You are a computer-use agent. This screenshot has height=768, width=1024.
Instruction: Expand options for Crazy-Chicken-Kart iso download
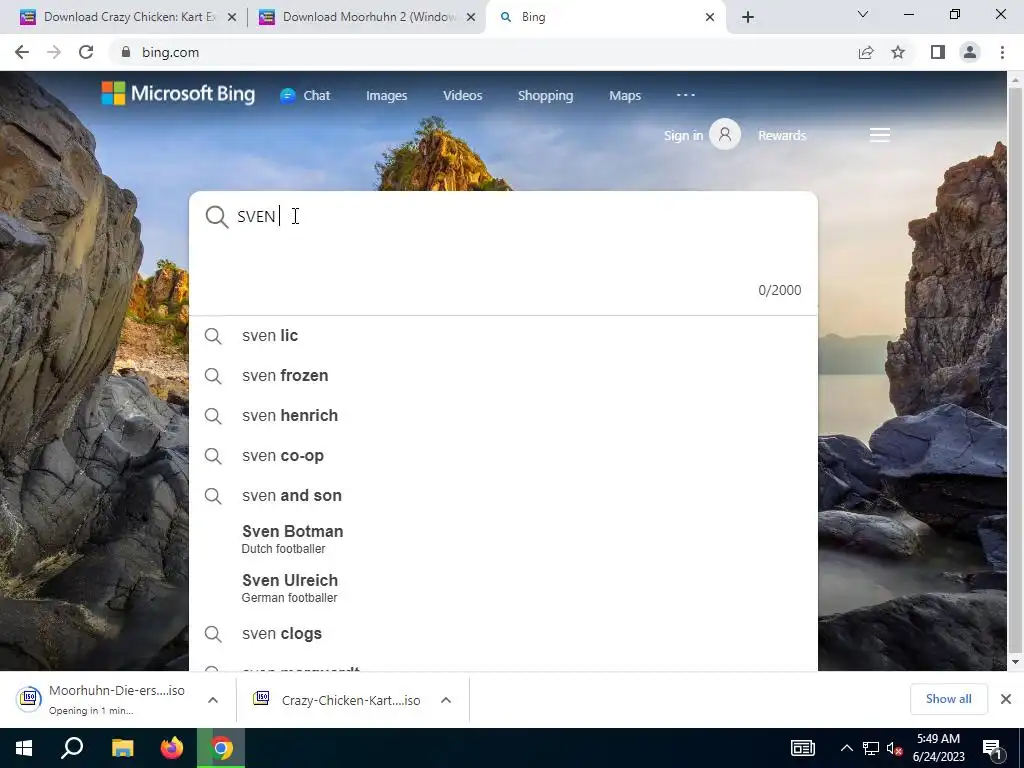pos(446,700)
